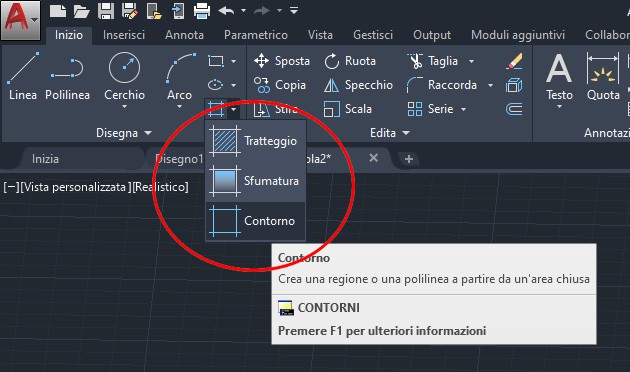
Task: Save to web and mobile icon
Action: click(178, 11)
